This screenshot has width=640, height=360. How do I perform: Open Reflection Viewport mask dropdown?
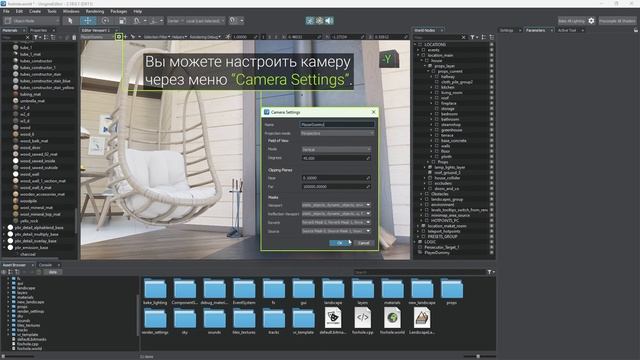pyautogui.click(x=336, y=213)
